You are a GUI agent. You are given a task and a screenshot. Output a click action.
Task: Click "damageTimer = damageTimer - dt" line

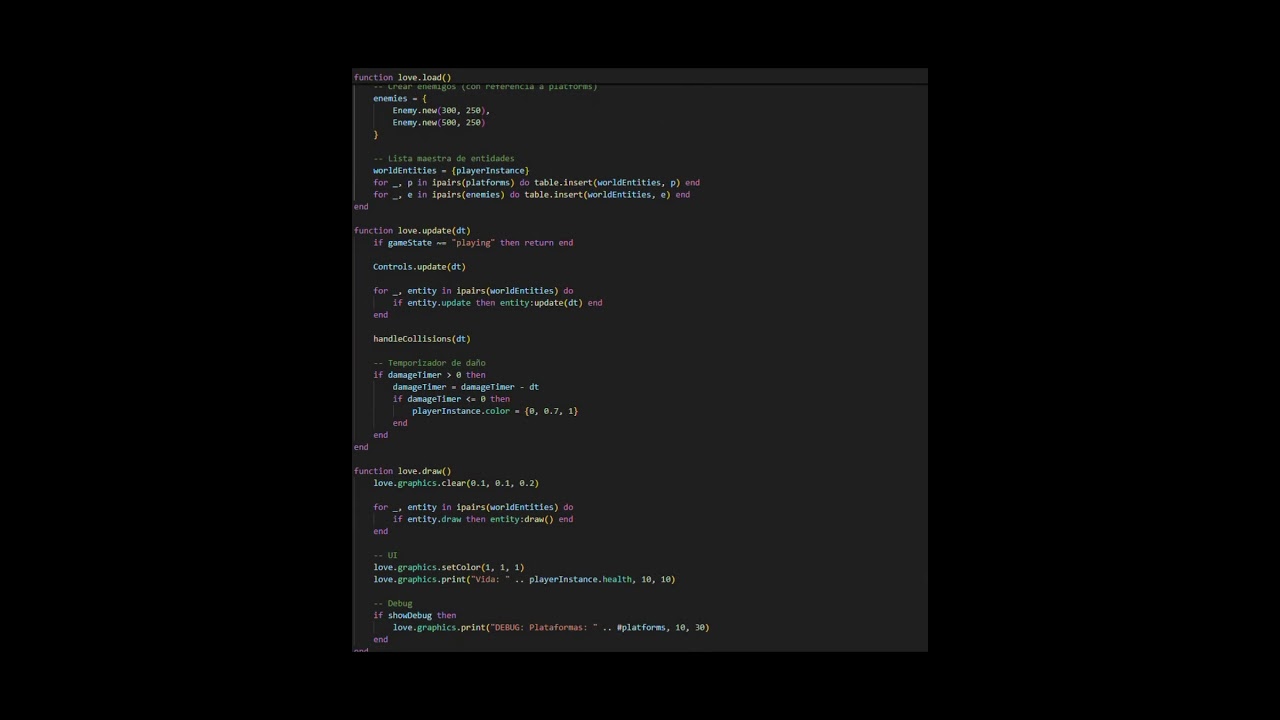tap(466, 387)
